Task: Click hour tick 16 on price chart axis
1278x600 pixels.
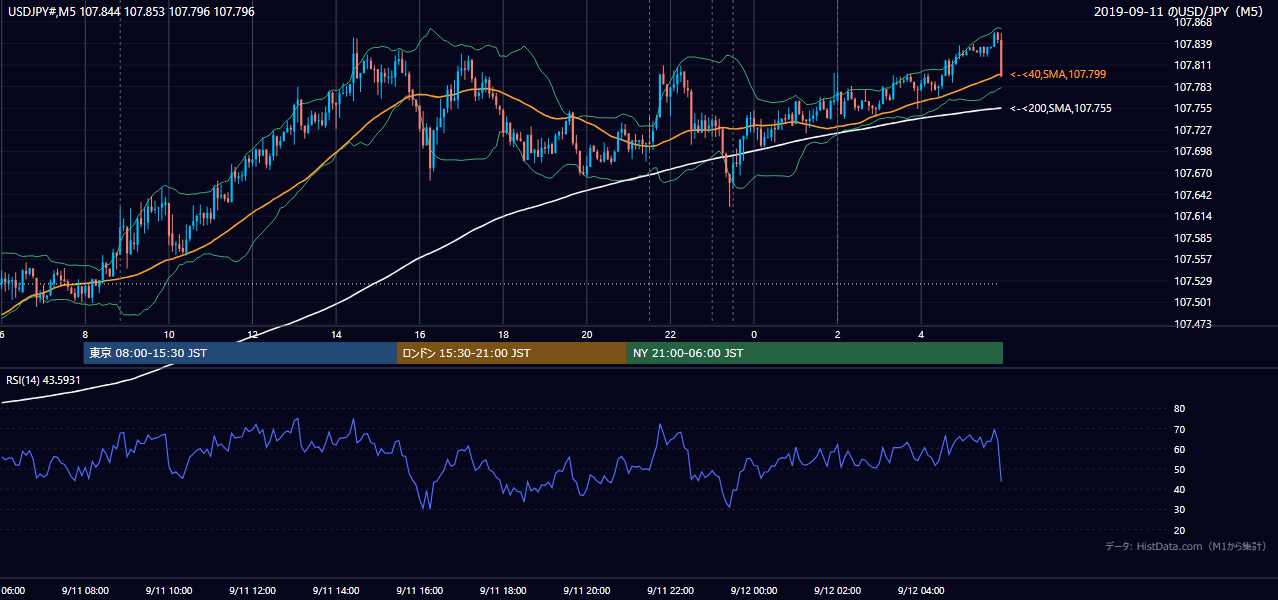Action: coord(420,334)
